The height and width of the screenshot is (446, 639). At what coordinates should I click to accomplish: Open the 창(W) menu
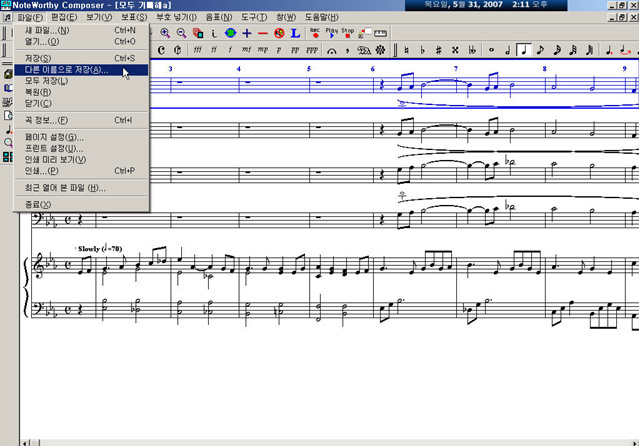click(x=286, y=18)
